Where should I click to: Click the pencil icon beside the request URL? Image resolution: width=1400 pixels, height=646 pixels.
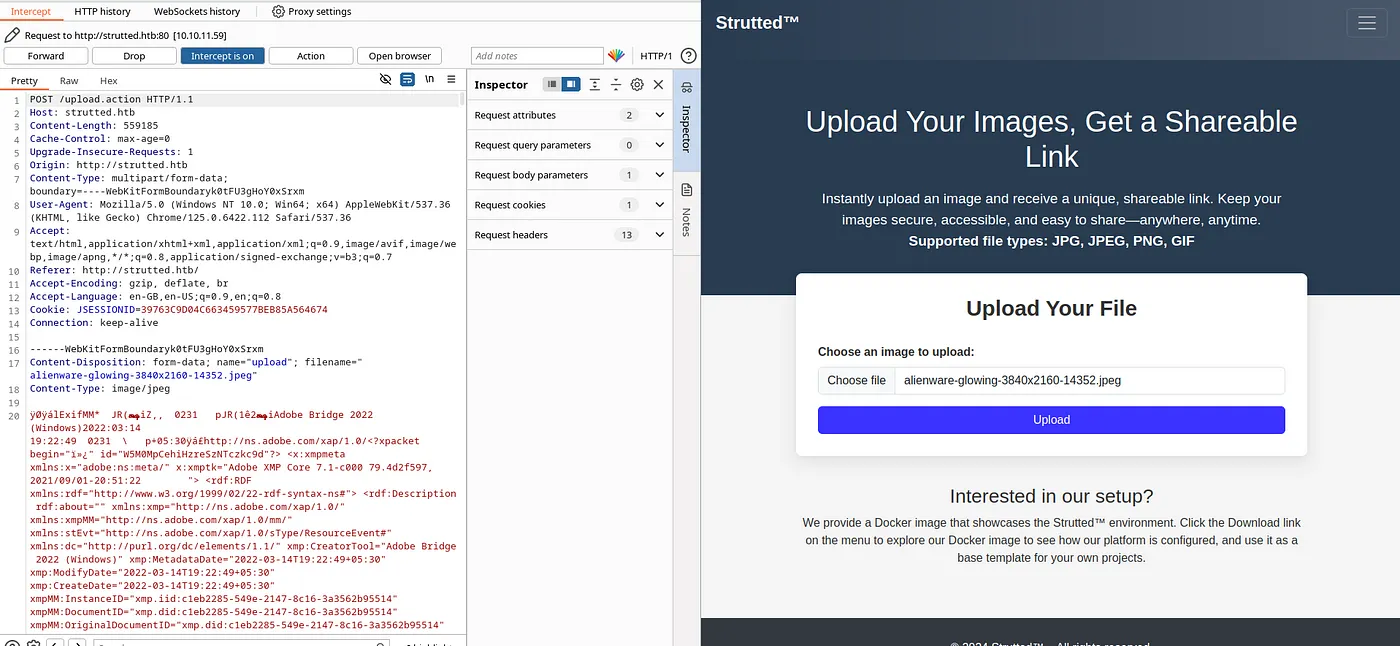point(12,35)
